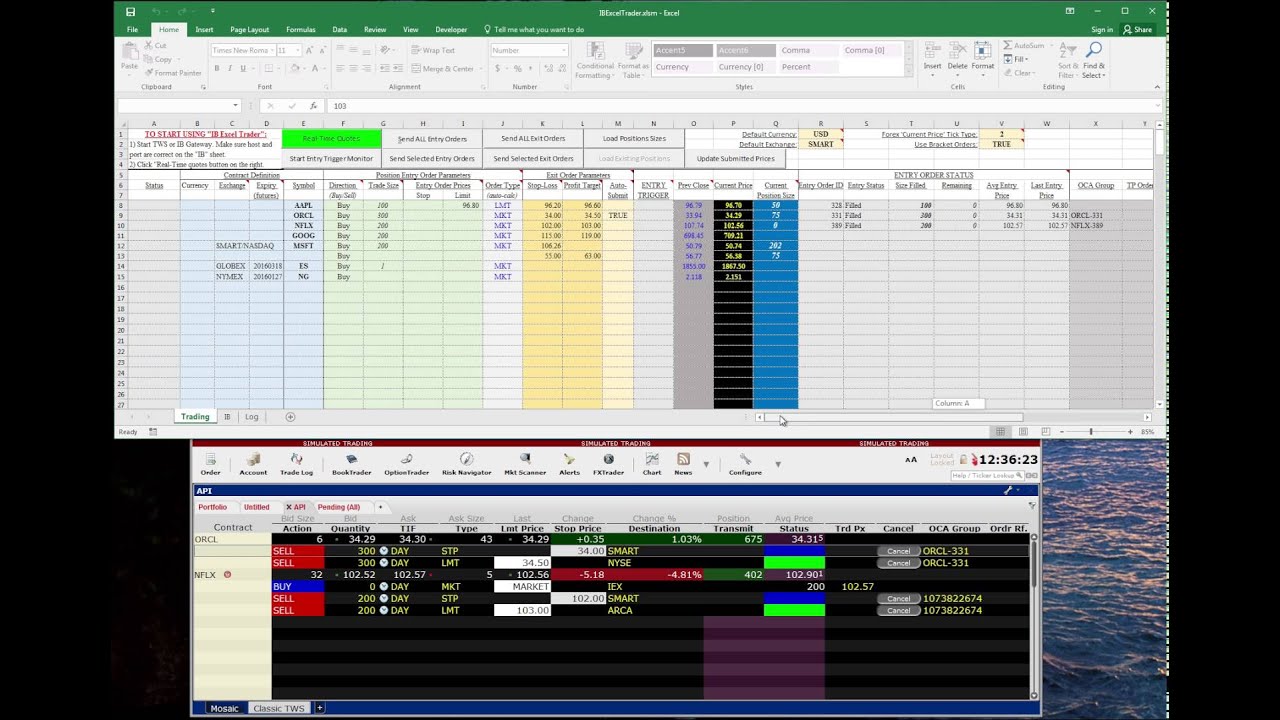Open the font size dropdown

click(297, 50)
